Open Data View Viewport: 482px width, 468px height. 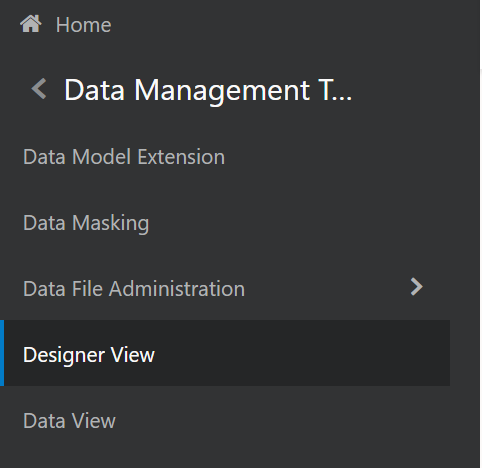pyautogui.click(x=69, y=421)
